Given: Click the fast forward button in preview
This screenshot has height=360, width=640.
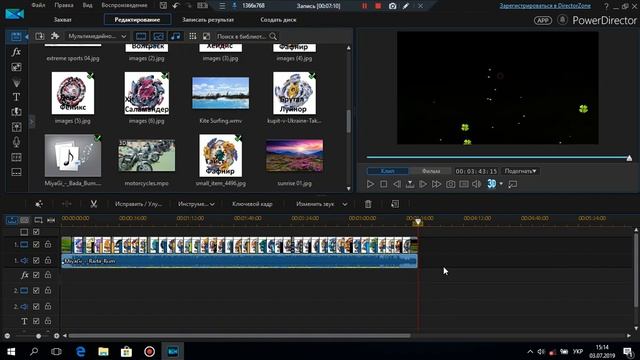Looking at the screenshot, I should [x=436, y=184].
